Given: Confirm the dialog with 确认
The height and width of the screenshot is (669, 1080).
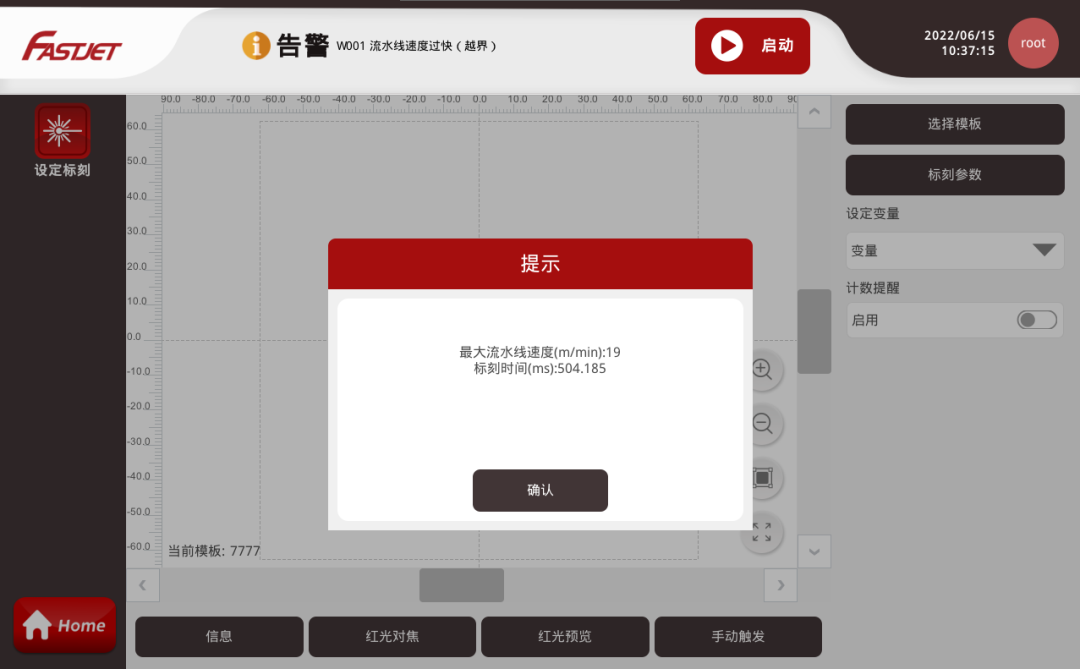Looking at the screenshot, I should click(x=540, y=490).
